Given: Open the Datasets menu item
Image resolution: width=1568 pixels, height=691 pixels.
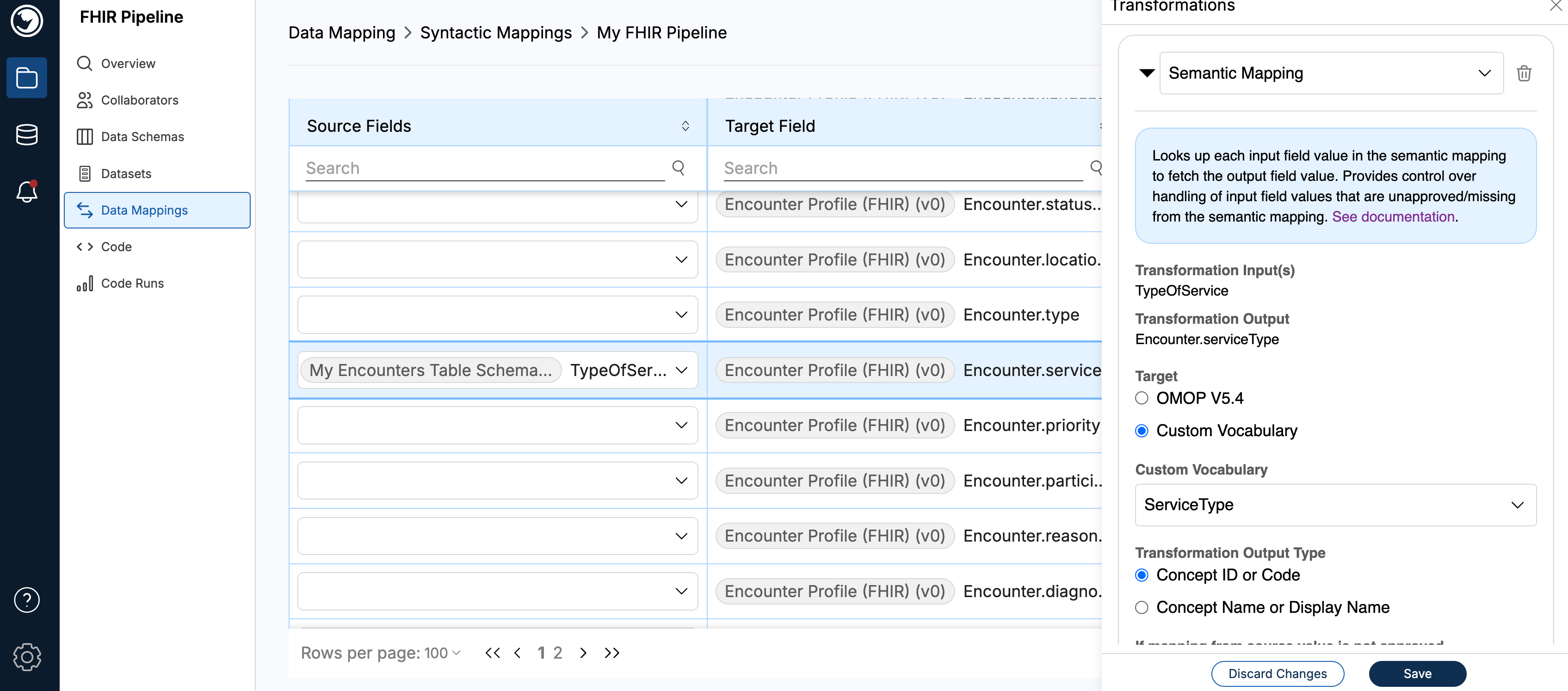Looking at the screenshot, I should pos(126,173).
